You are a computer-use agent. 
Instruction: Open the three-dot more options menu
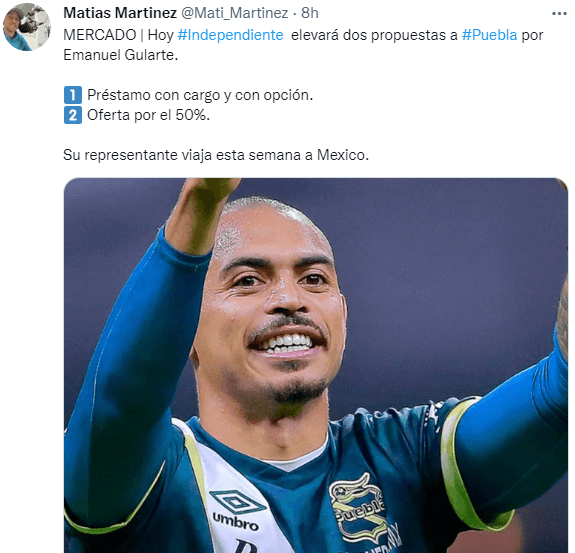tap(559, 14)
